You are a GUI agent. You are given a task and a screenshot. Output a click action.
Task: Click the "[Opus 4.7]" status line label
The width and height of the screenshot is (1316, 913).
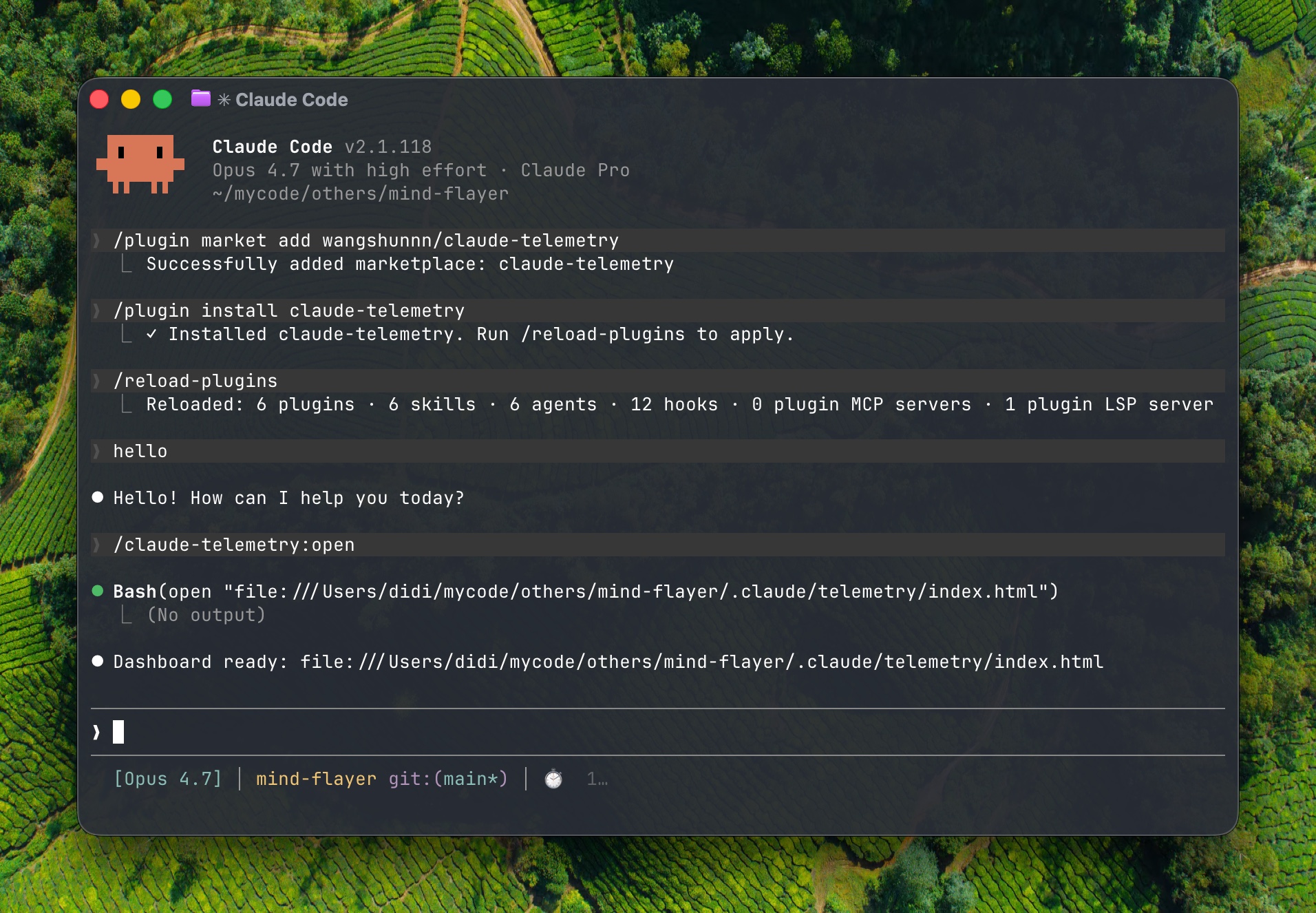point(168,779)
